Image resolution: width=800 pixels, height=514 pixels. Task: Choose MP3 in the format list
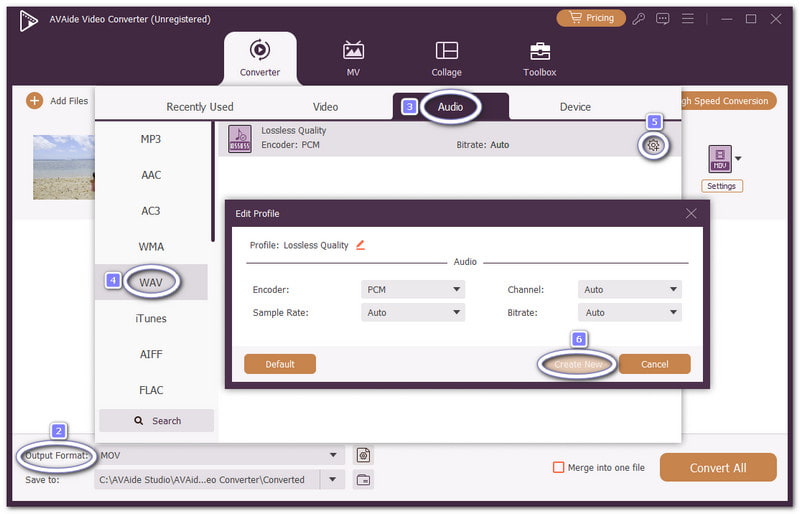coord(151,139)
